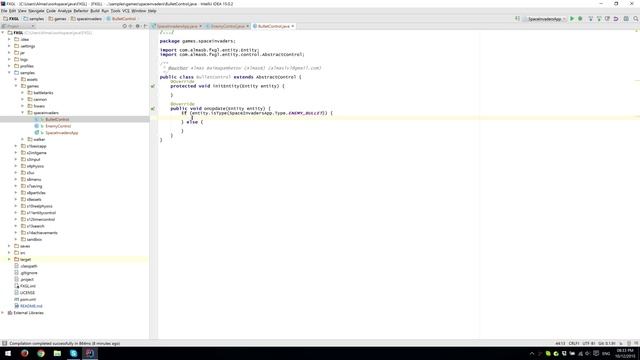Close the EnemyControl.java editor tab
Screen dimensions: 640x360
point(247,26)
